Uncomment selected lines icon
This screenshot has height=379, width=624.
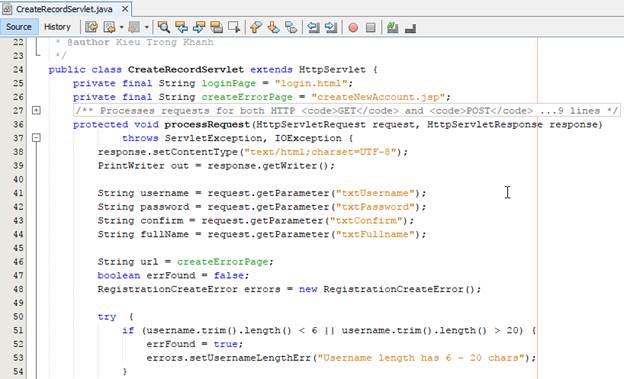410,28
